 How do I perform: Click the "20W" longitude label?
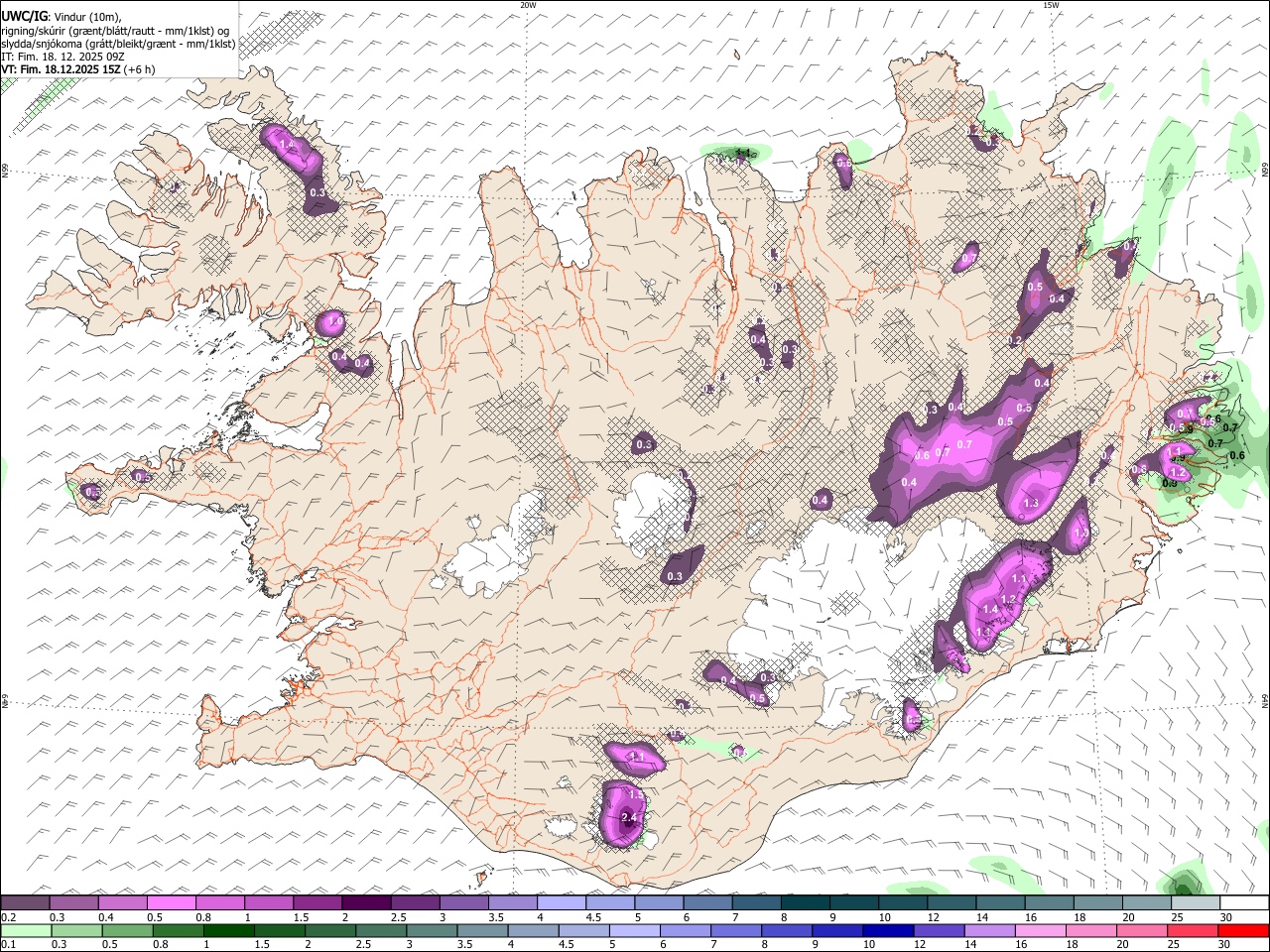(528, 5)
